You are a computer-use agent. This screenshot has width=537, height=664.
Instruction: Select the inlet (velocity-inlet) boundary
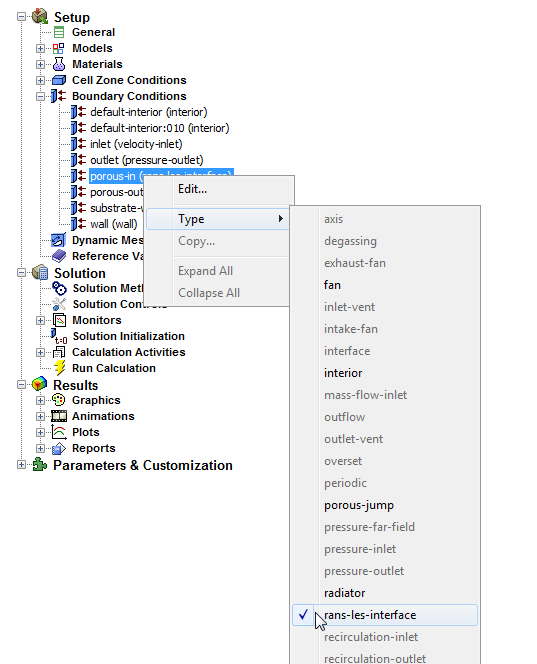(x=136, y=144)
